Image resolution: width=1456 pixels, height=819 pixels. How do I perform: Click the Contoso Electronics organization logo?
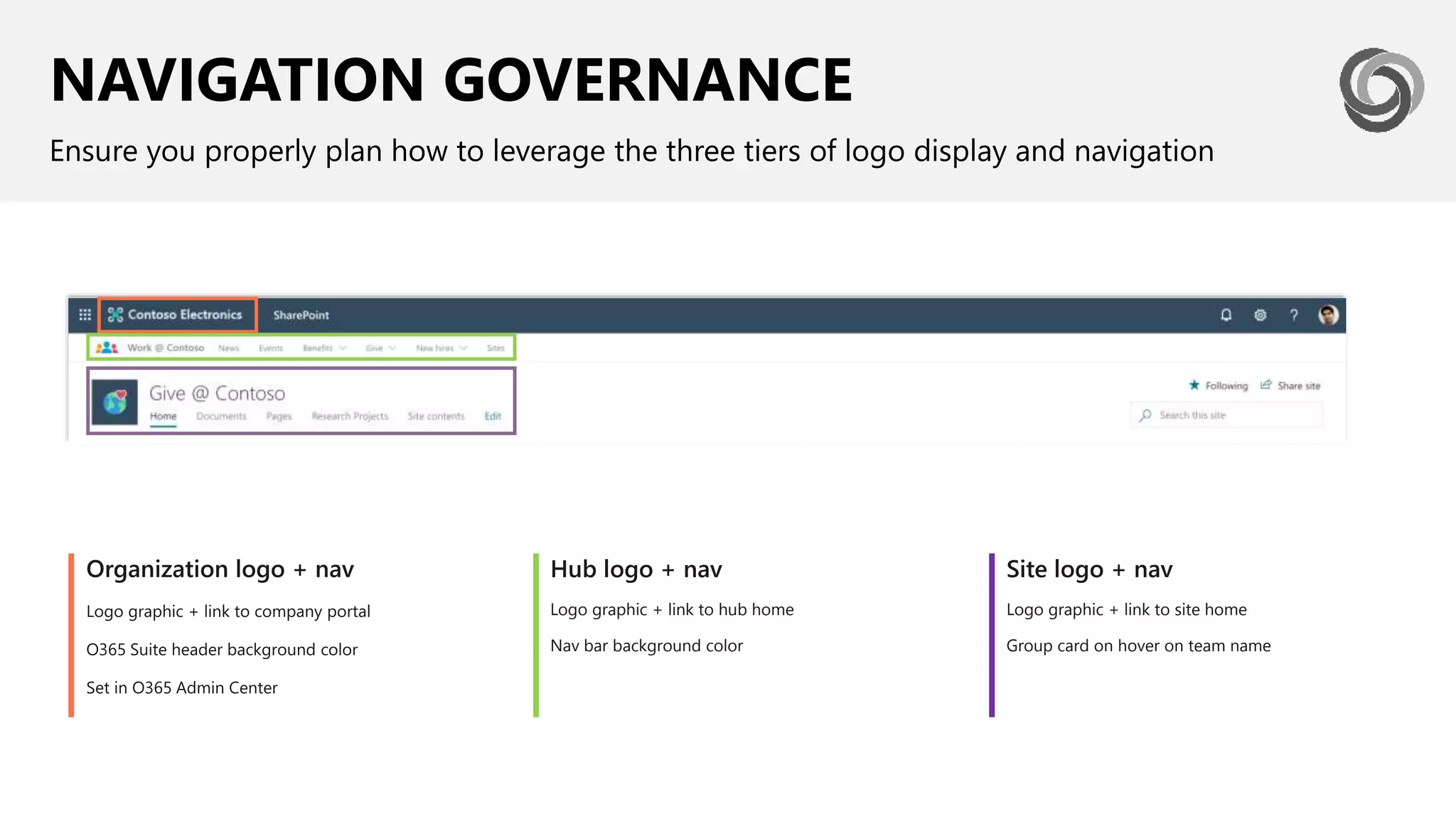point(115,315)
